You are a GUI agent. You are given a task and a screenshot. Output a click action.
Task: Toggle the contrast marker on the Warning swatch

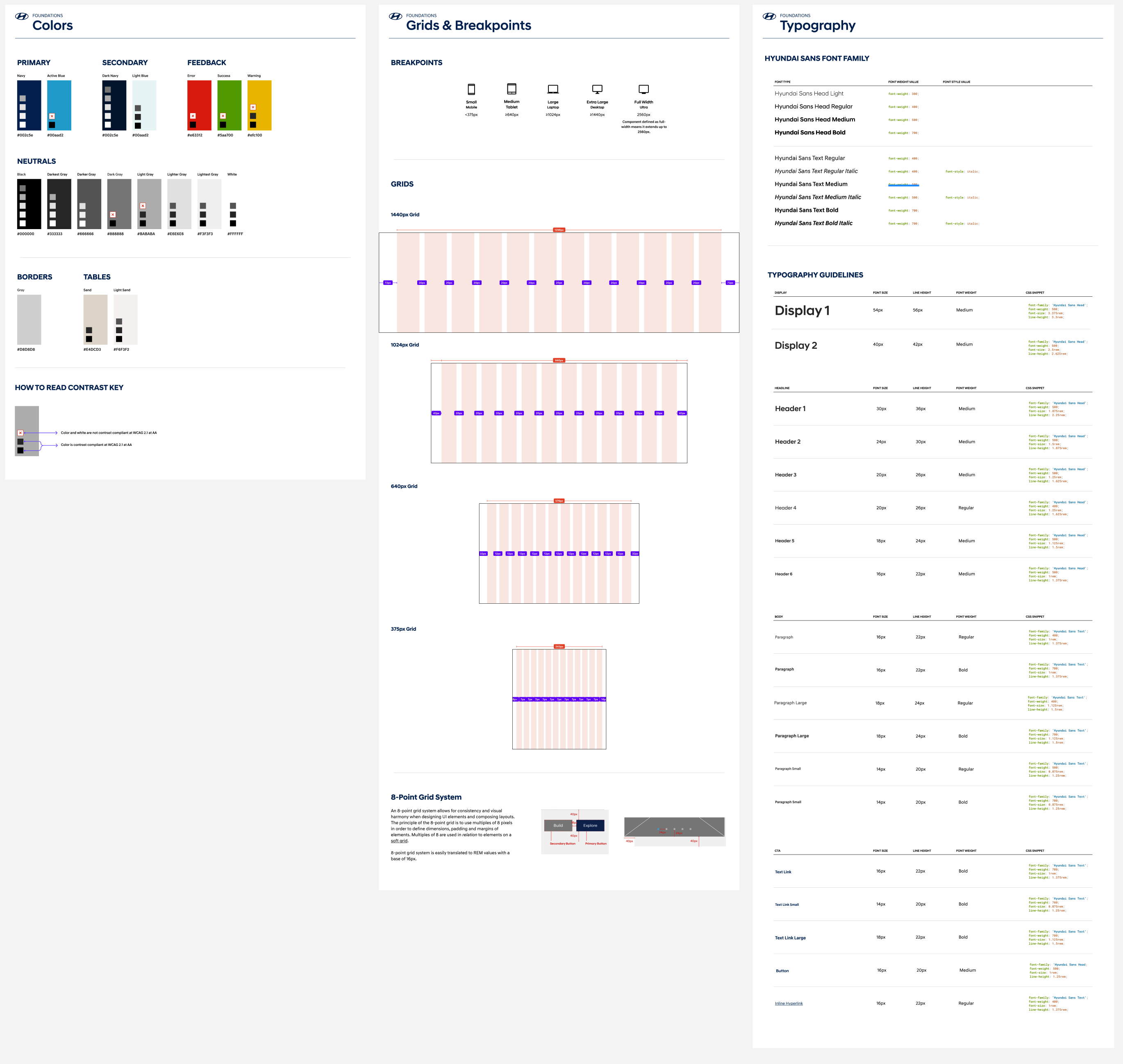pos(254,107)
